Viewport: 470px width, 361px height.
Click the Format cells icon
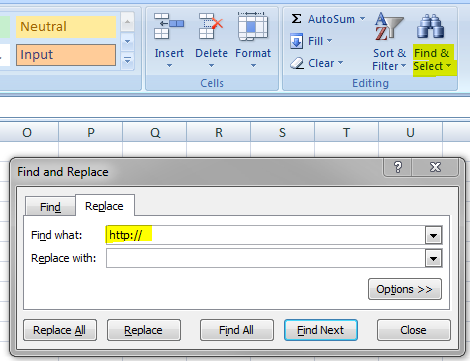coord(253,26)
